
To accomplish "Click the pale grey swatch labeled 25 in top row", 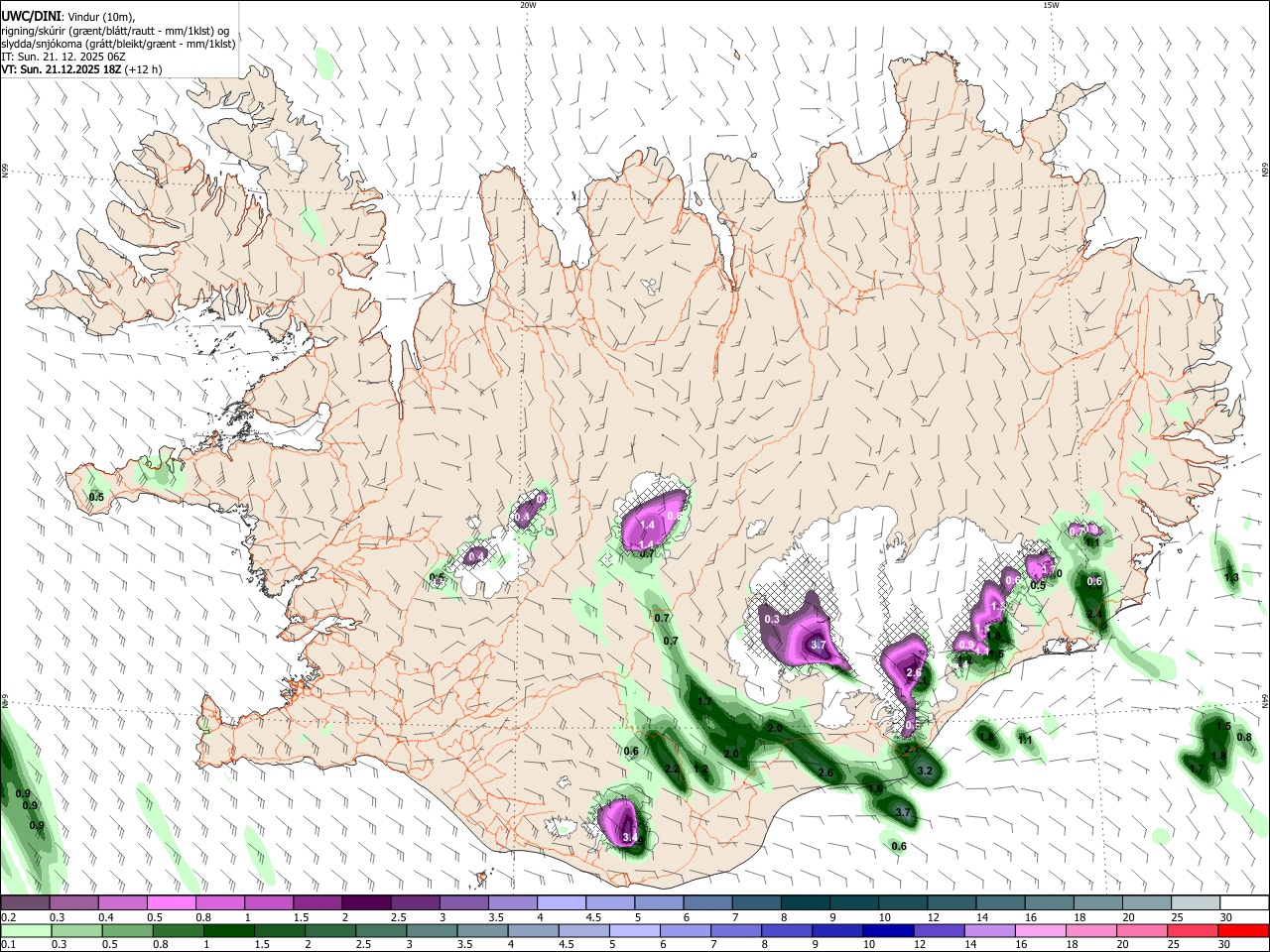I will [1196, 902].
